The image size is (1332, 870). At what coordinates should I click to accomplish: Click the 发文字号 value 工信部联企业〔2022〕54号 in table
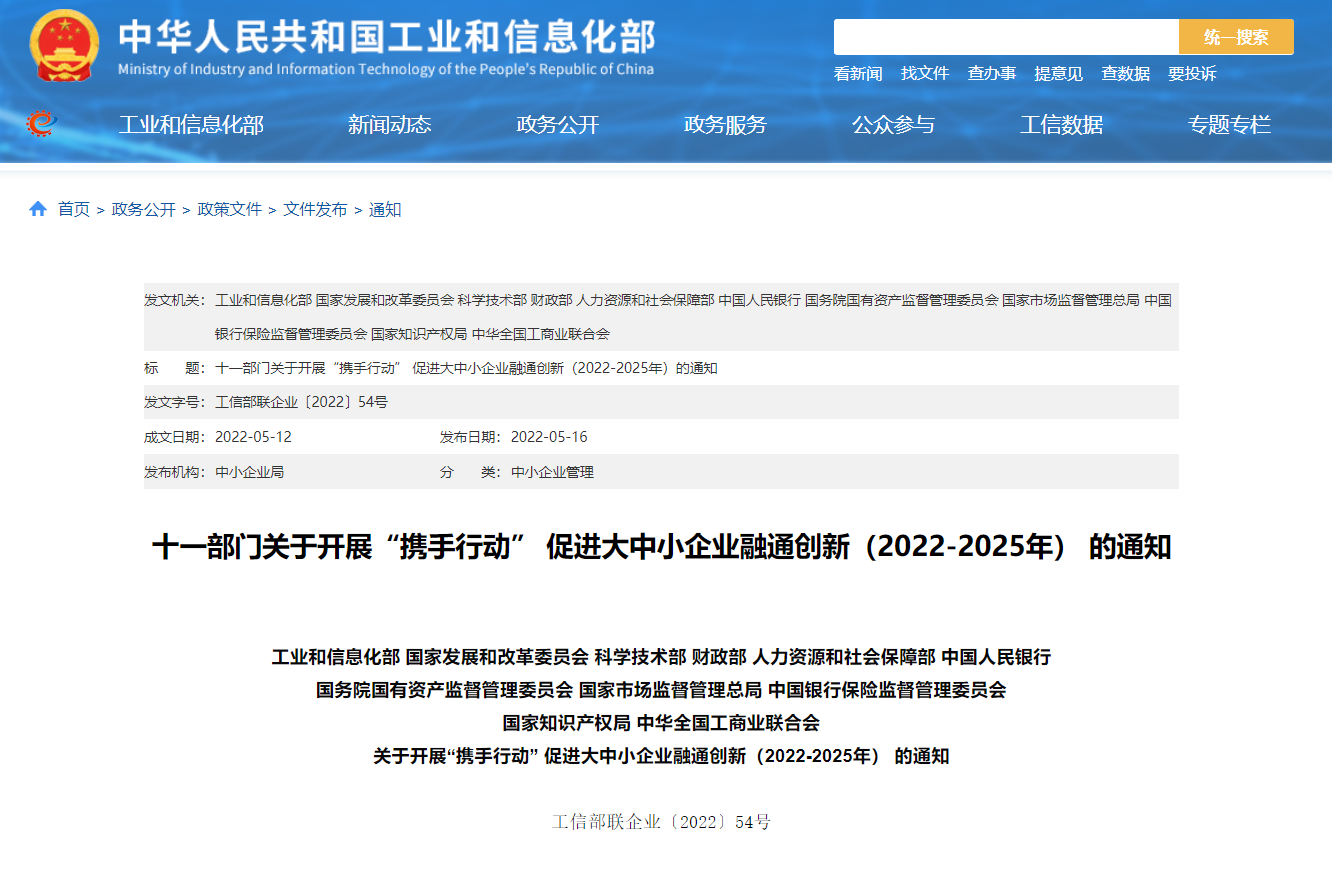(x=301, y=402)
